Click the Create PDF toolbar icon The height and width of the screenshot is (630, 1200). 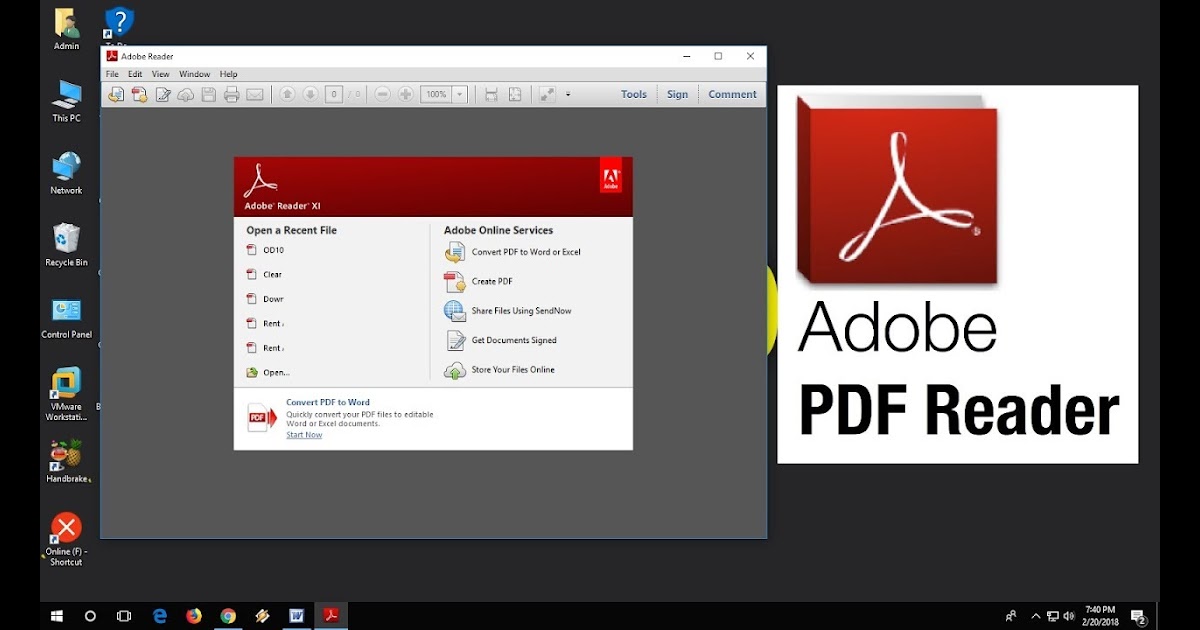point(139,94)
